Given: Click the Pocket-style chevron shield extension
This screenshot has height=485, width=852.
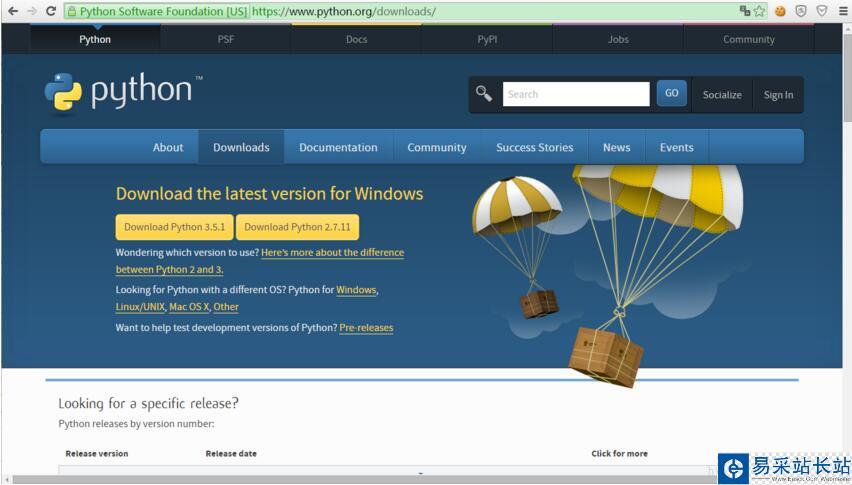Looking at the screenshot, I should [x=822, y=11].
